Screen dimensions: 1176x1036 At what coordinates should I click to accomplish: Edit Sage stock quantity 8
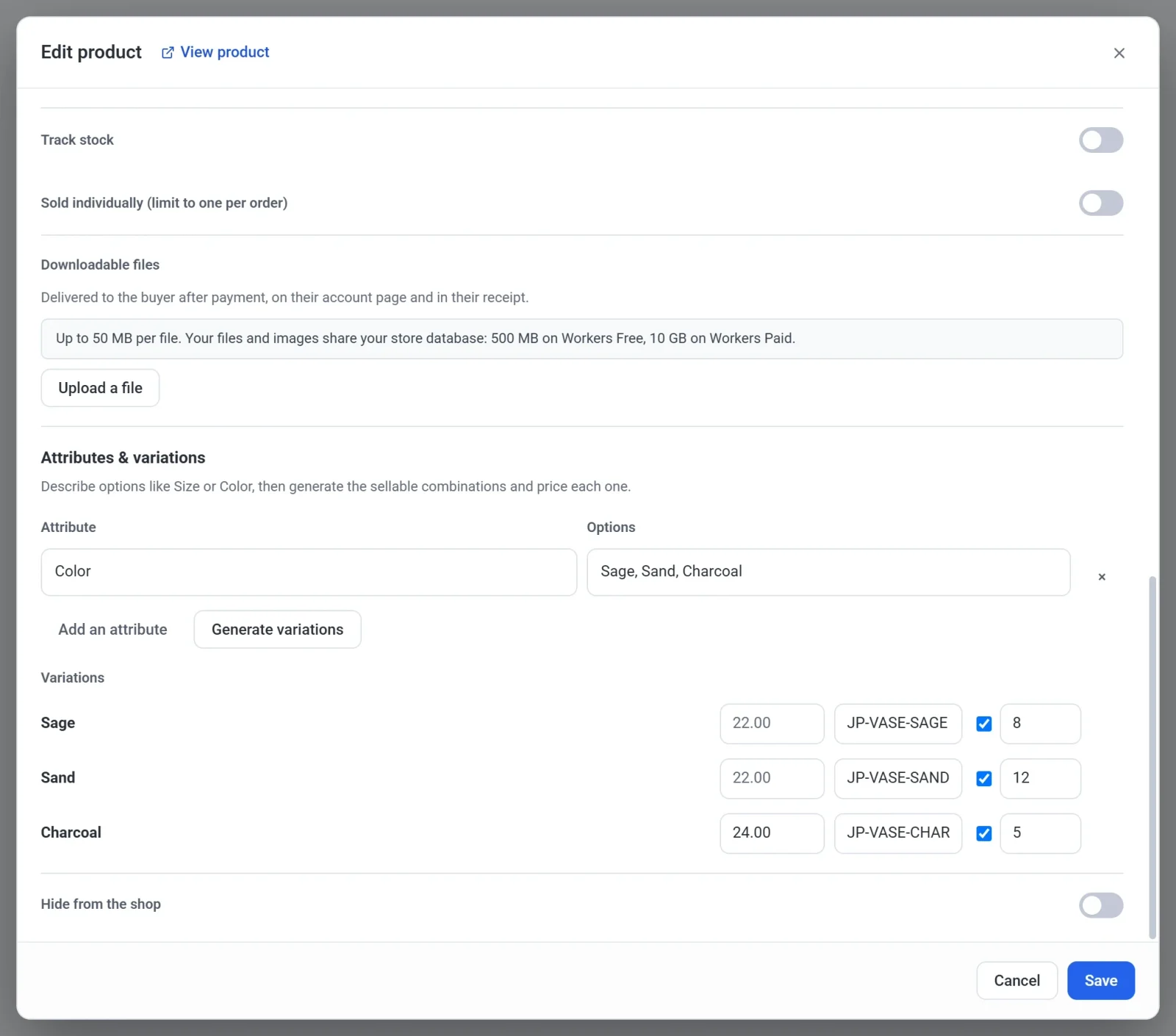click(1040, 724)
